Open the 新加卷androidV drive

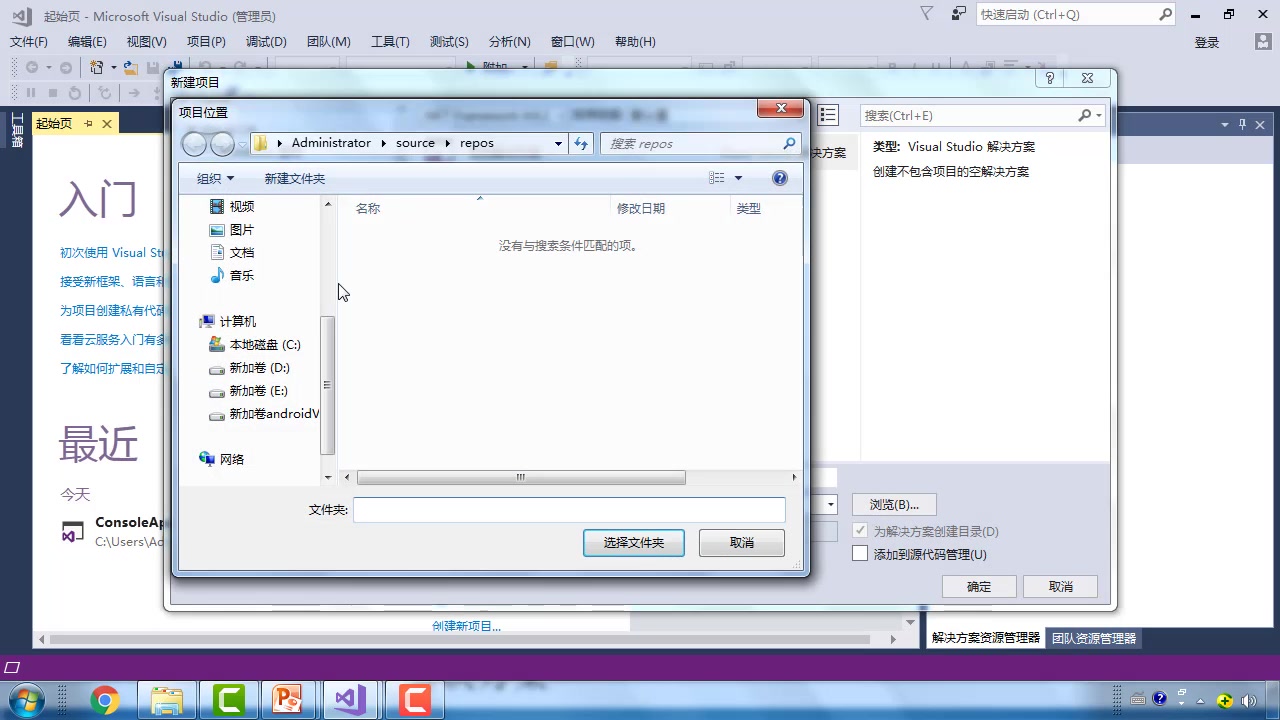click(264, 413)
